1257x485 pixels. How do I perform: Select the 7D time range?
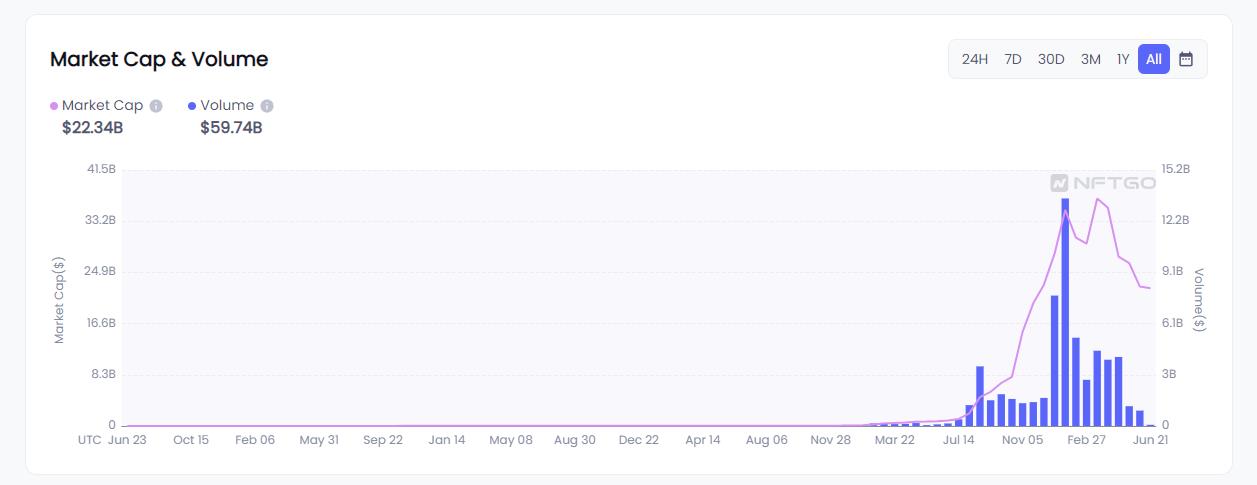point(1013,59)
